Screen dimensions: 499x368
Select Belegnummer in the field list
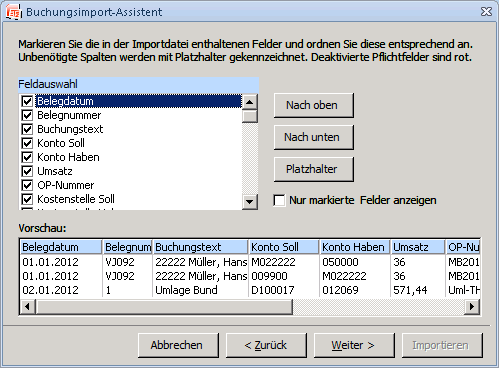pos(69,115)
